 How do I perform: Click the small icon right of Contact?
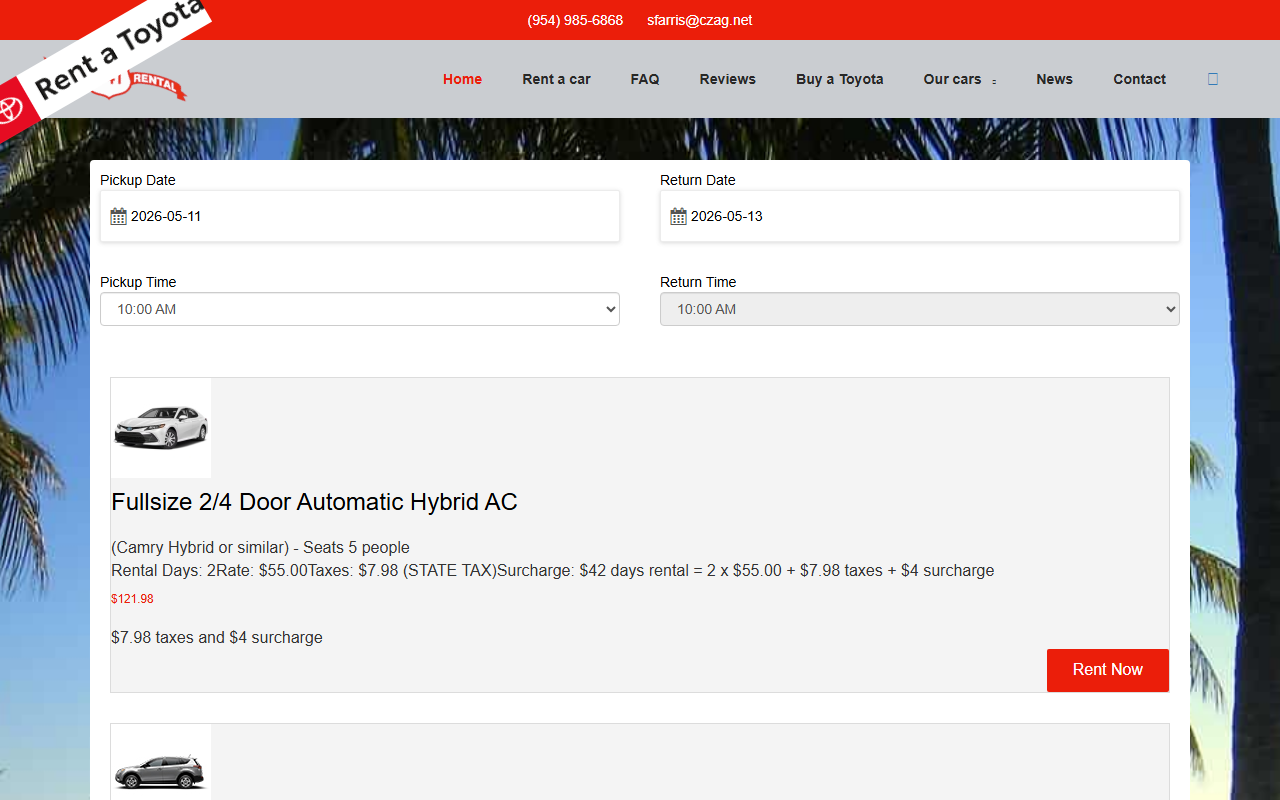tap(1213, 79)
